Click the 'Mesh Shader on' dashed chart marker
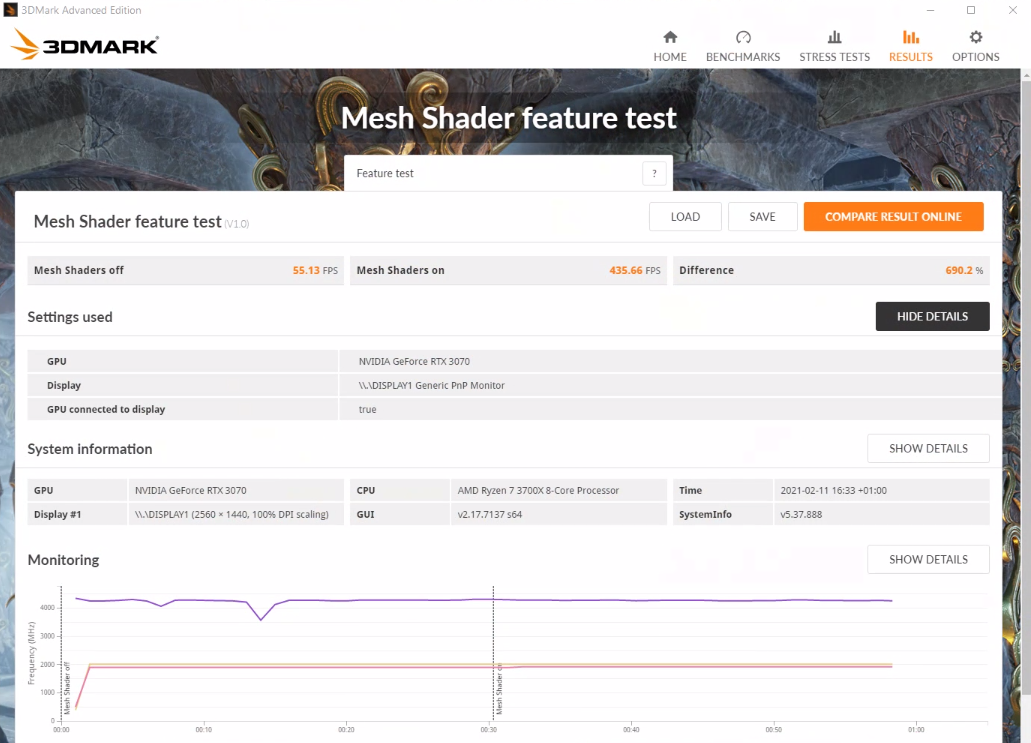This screenshot has width=1031, height=743. tap(494, 653)
